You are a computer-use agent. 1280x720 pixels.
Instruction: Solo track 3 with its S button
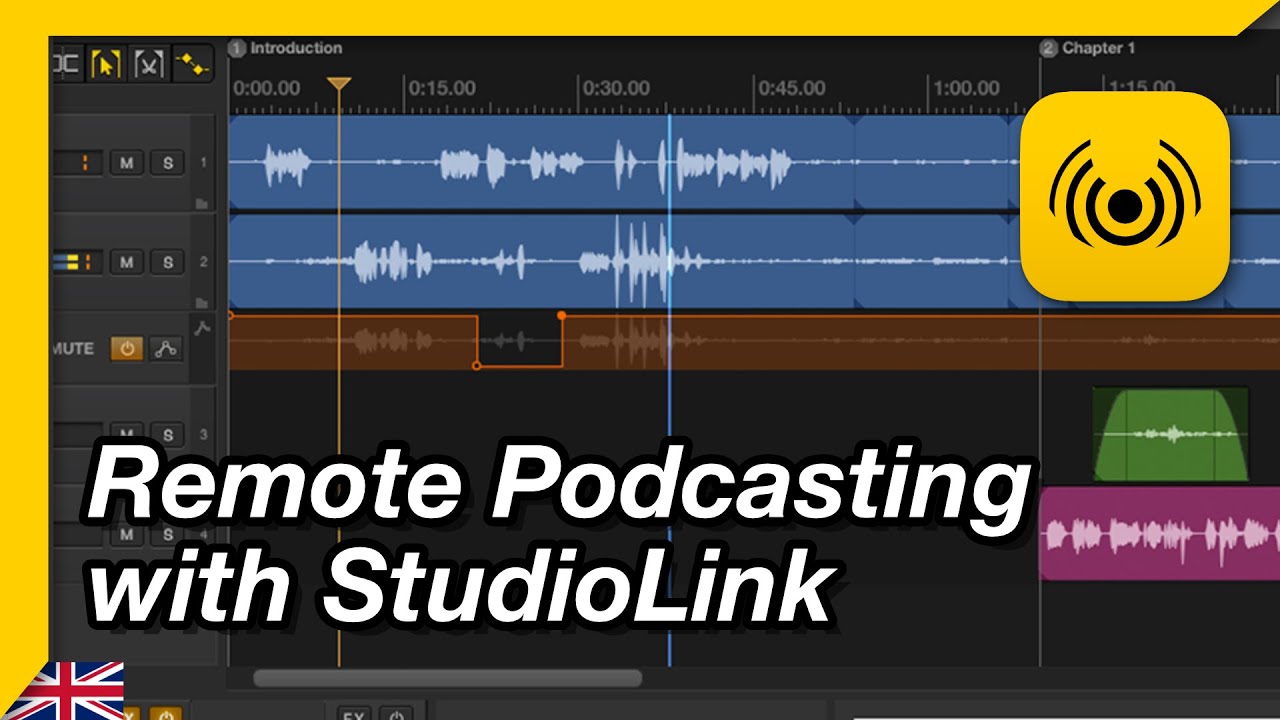[x=167, y=435]
